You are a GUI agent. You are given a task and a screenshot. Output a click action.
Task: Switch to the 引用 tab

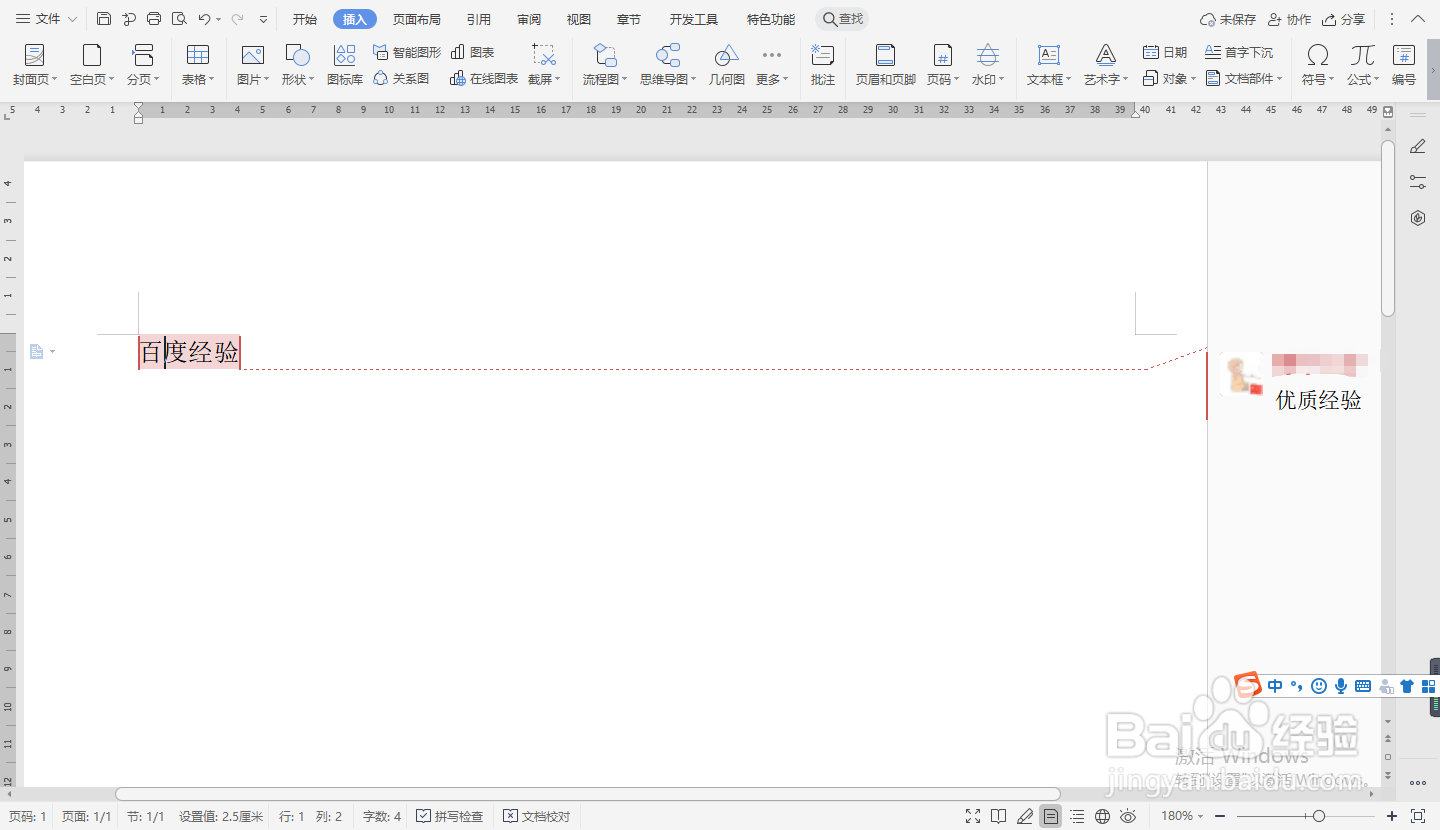tap(478, 19)
